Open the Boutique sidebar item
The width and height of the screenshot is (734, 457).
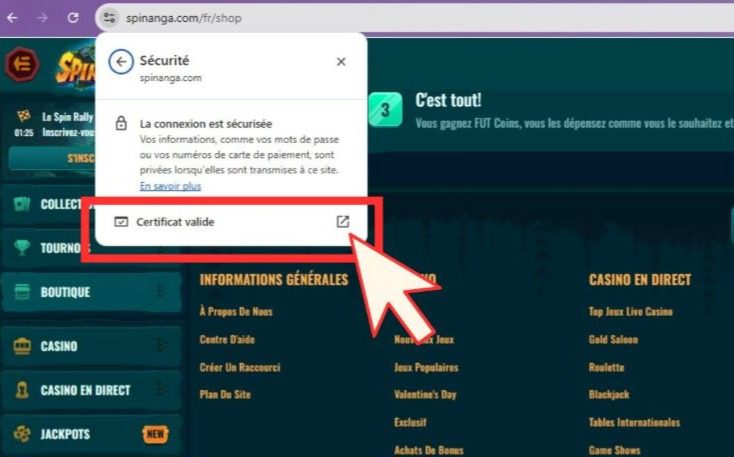92,292
